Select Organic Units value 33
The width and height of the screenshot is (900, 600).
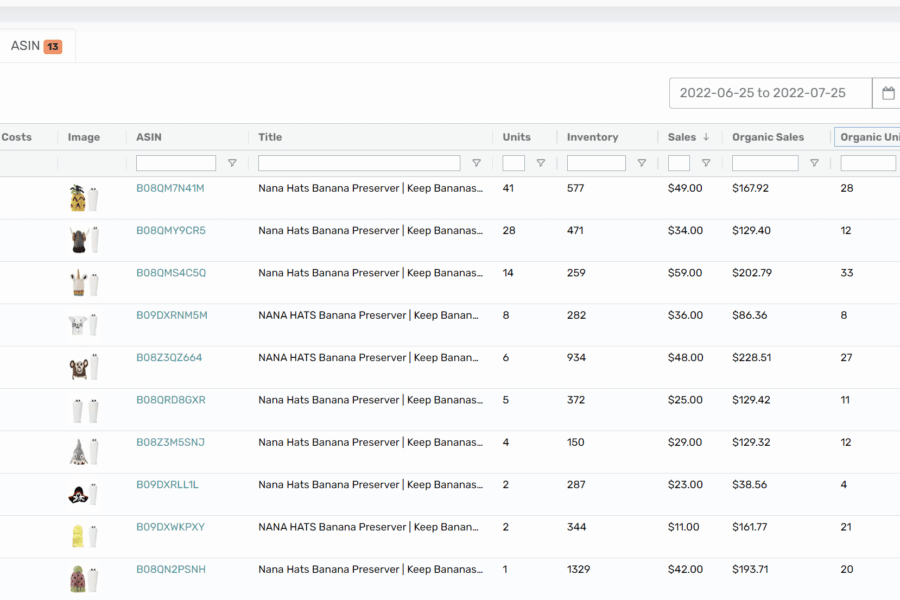click(x=847, y=273)
